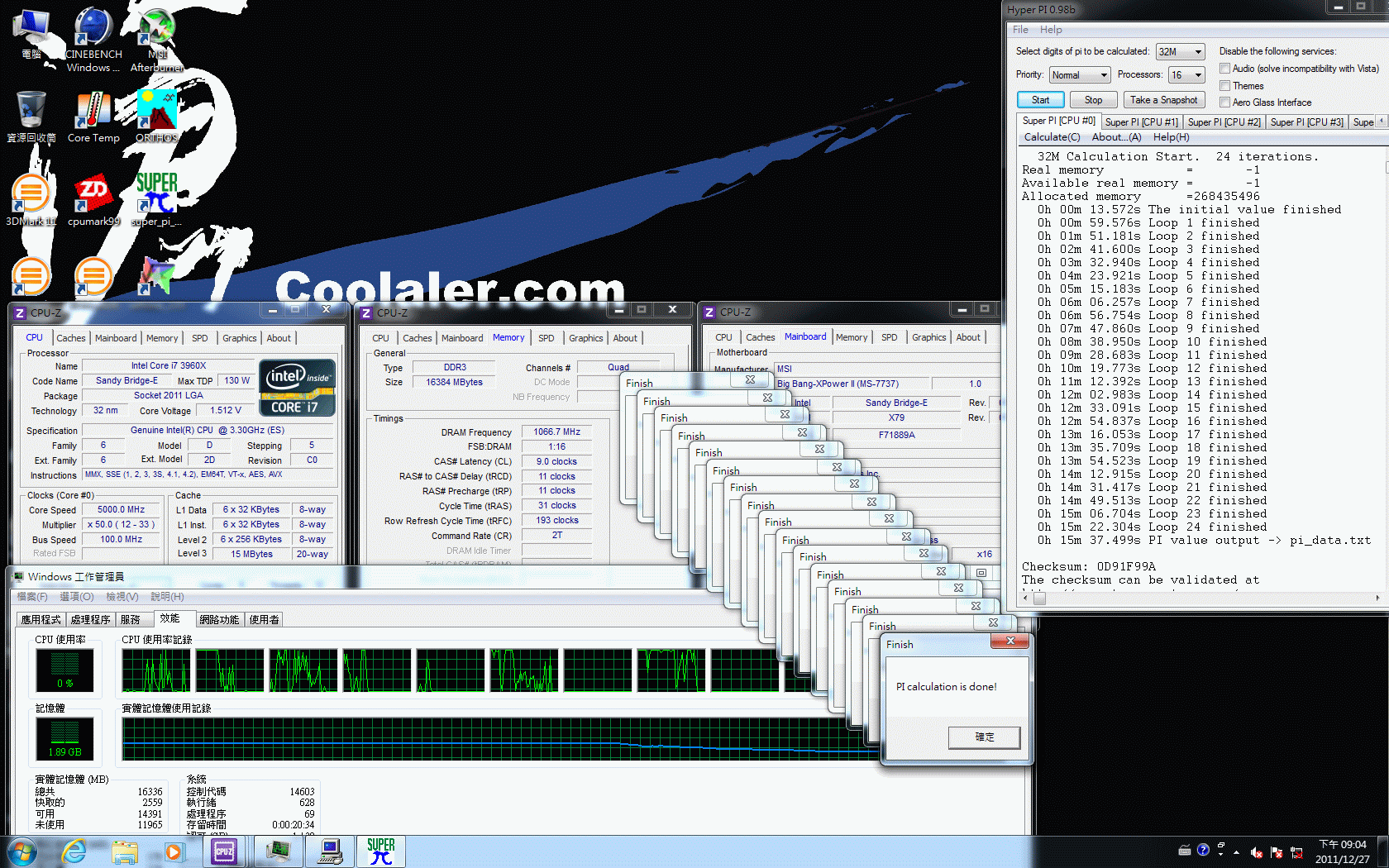Show hidden tray icons arrow
The width and height of the screenshot is (1389, 868).
[1237, 852]
